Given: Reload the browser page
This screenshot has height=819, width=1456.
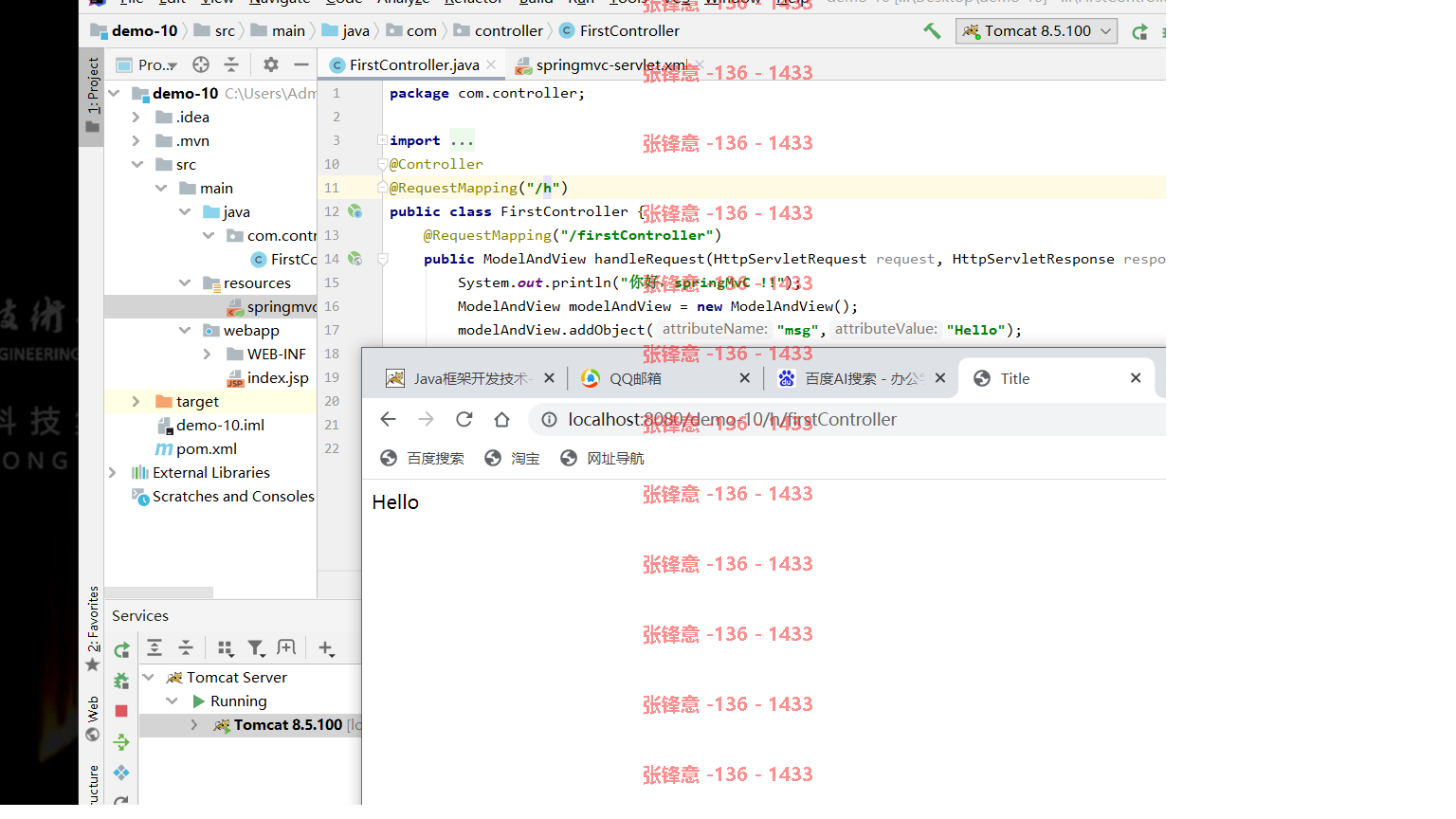Looking at the screenshot, I should point(464,419).
